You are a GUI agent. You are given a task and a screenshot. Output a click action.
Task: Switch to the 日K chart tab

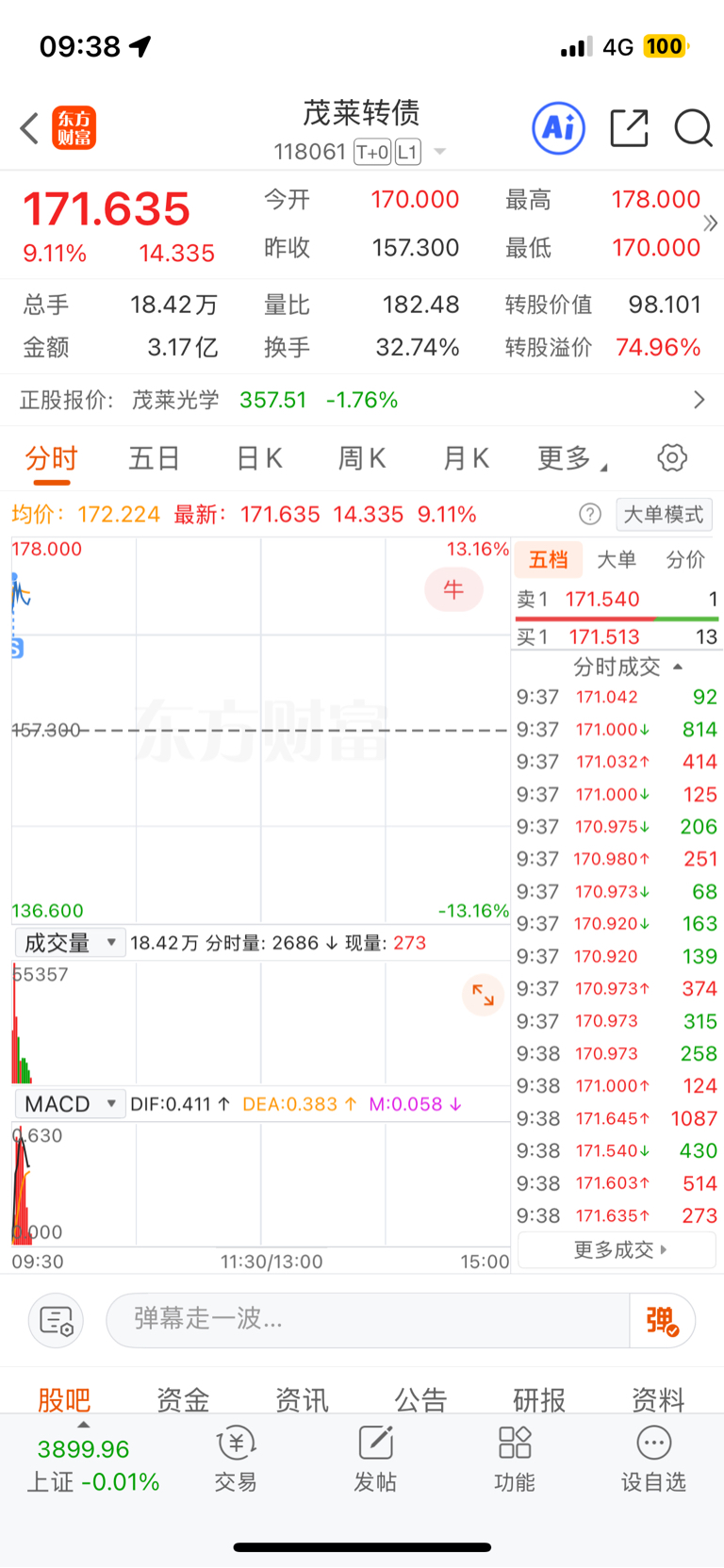[x=259, y=459]
